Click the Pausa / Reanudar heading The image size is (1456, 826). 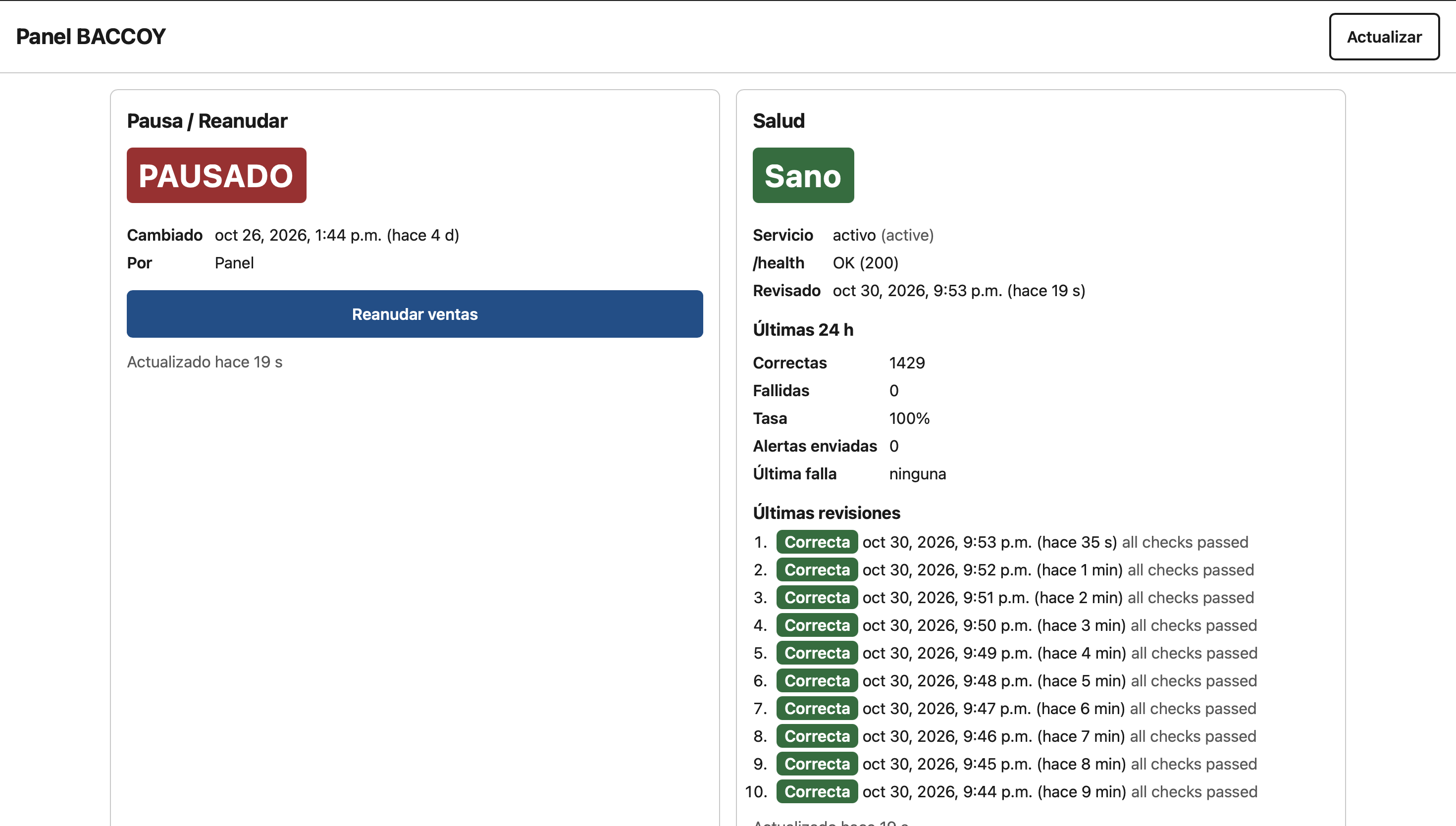click(207, 121)
